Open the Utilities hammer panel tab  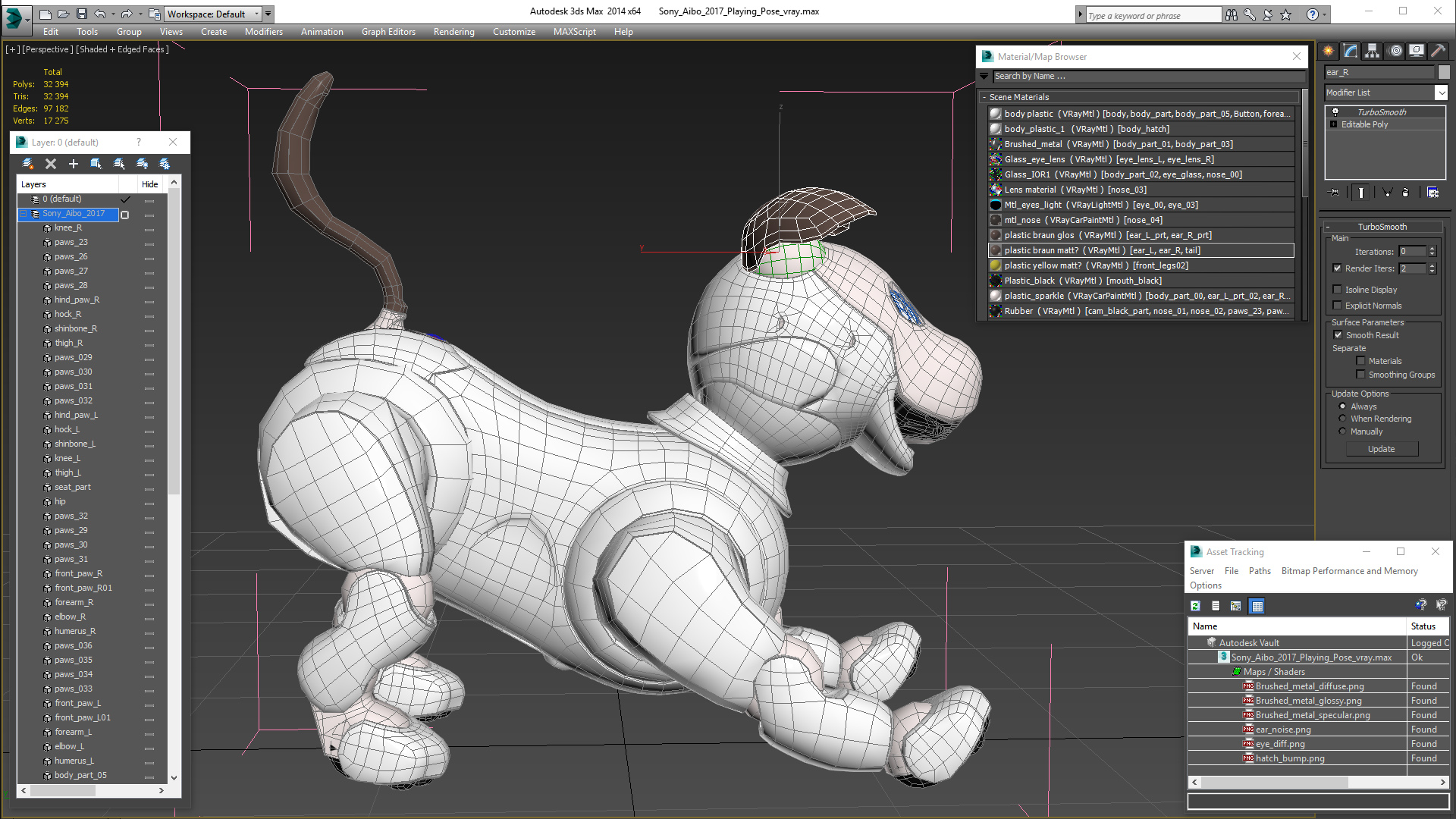(x=1438, y=51)
